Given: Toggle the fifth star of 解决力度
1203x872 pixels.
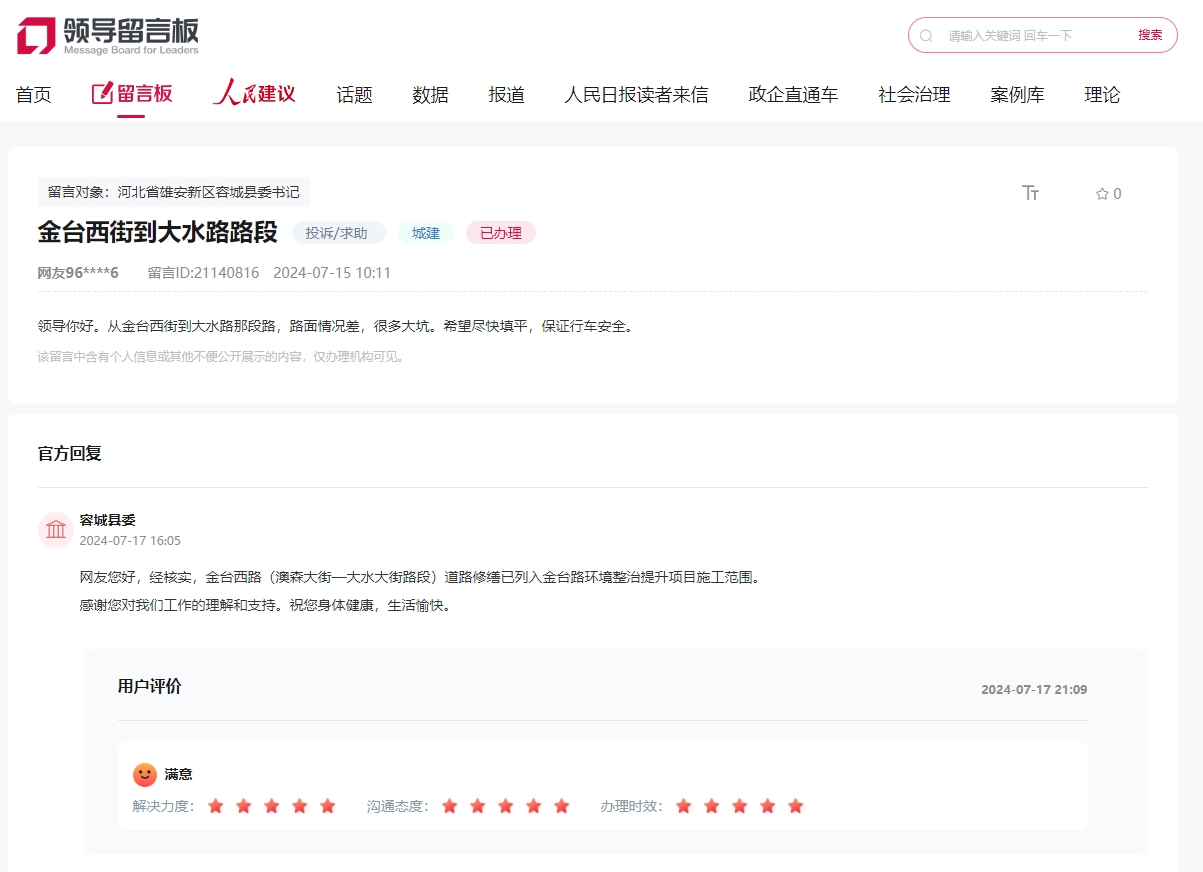Looking at the screenshot, I should point(327,804).
